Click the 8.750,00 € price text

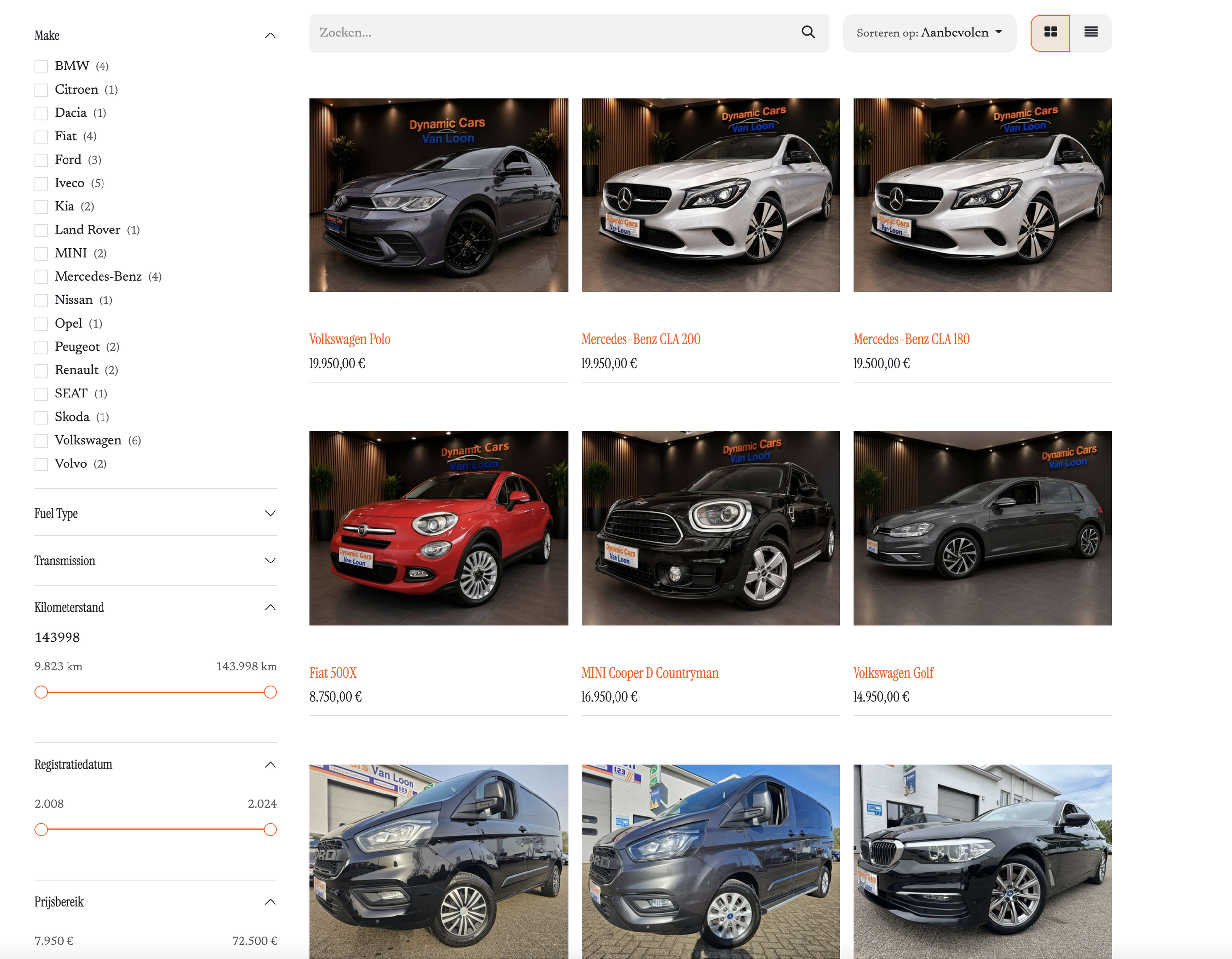coord(336,697)
